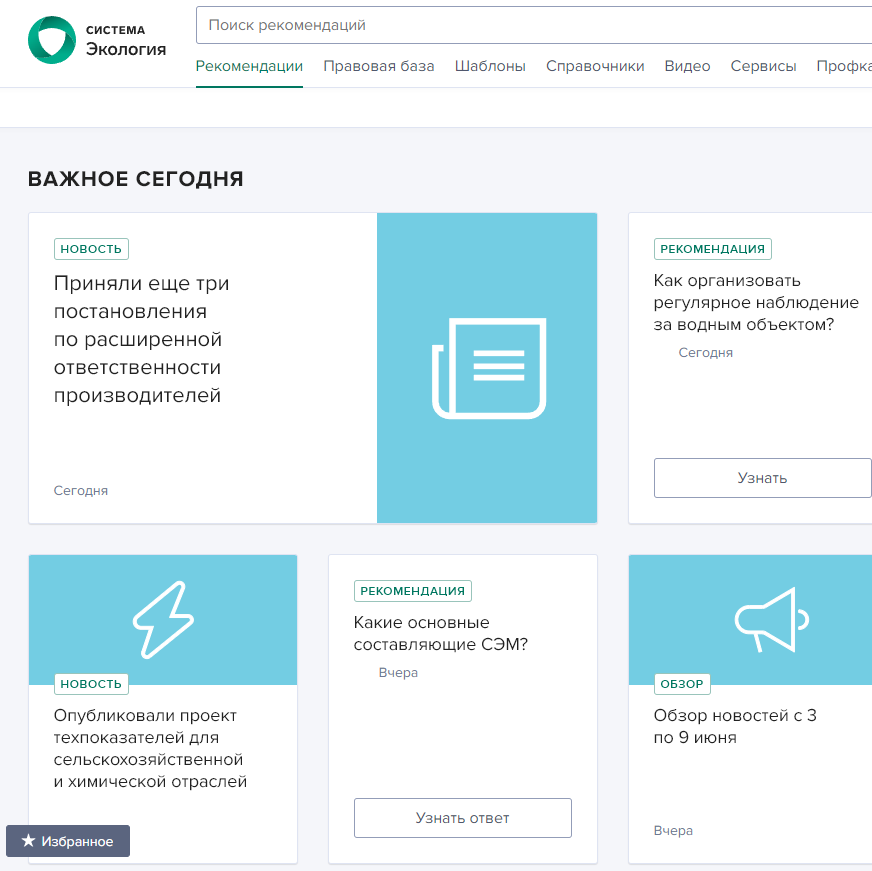Click the Система Экология shield logo

51,40
